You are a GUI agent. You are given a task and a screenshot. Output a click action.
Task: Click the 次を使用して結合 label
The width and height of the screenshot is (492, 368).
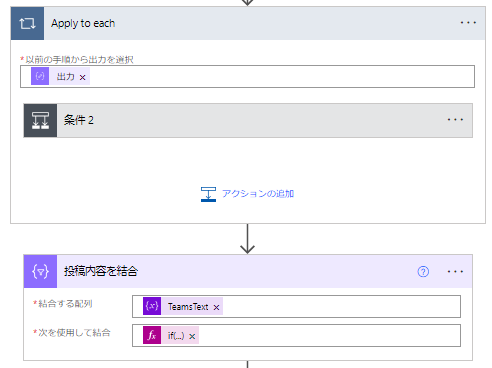(x=74, y=333)
